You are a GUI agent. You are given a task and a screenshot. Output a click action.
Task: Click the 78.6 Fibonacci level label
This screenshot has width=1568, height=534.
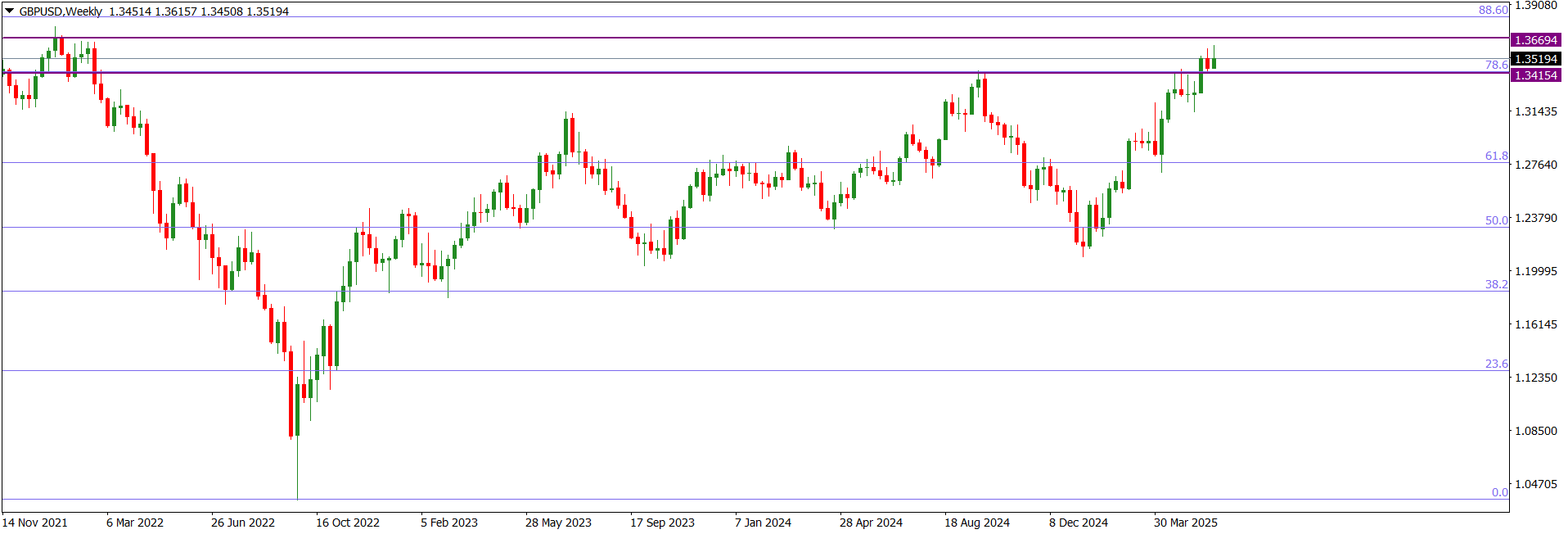pos(1496,65)
